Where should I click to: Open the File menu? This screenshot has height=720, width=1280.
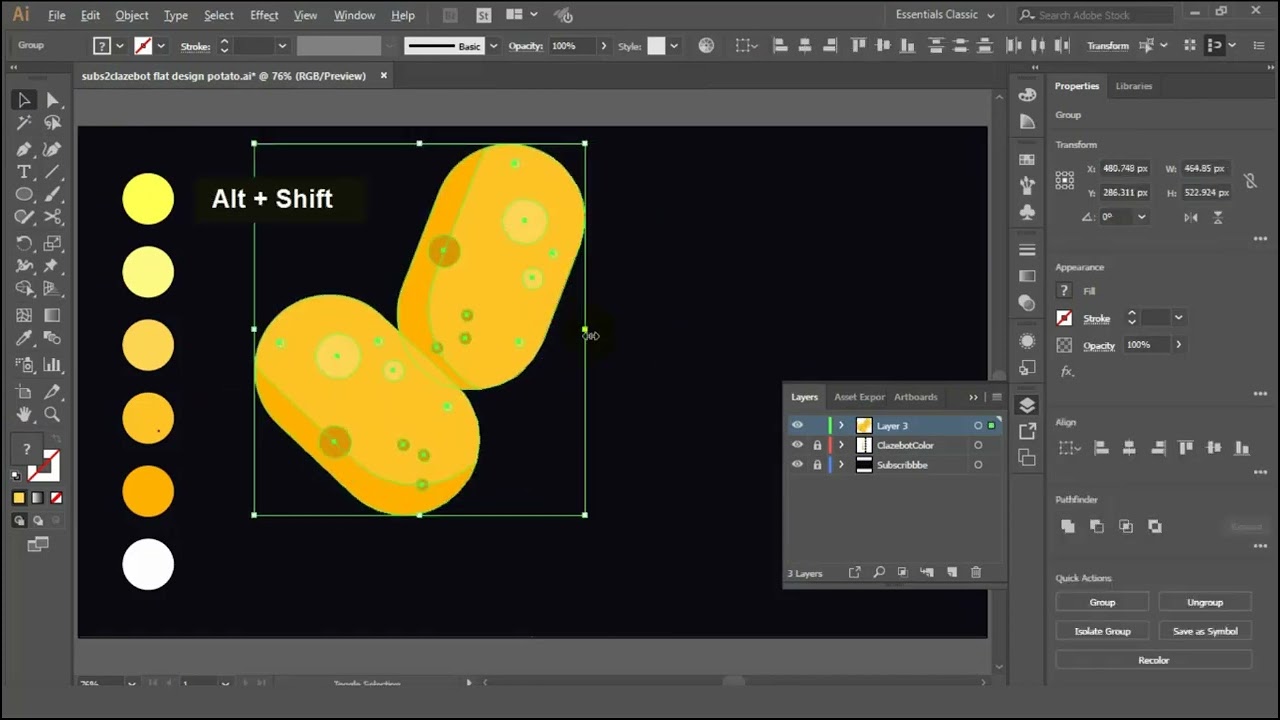click(x=57, y=15)
